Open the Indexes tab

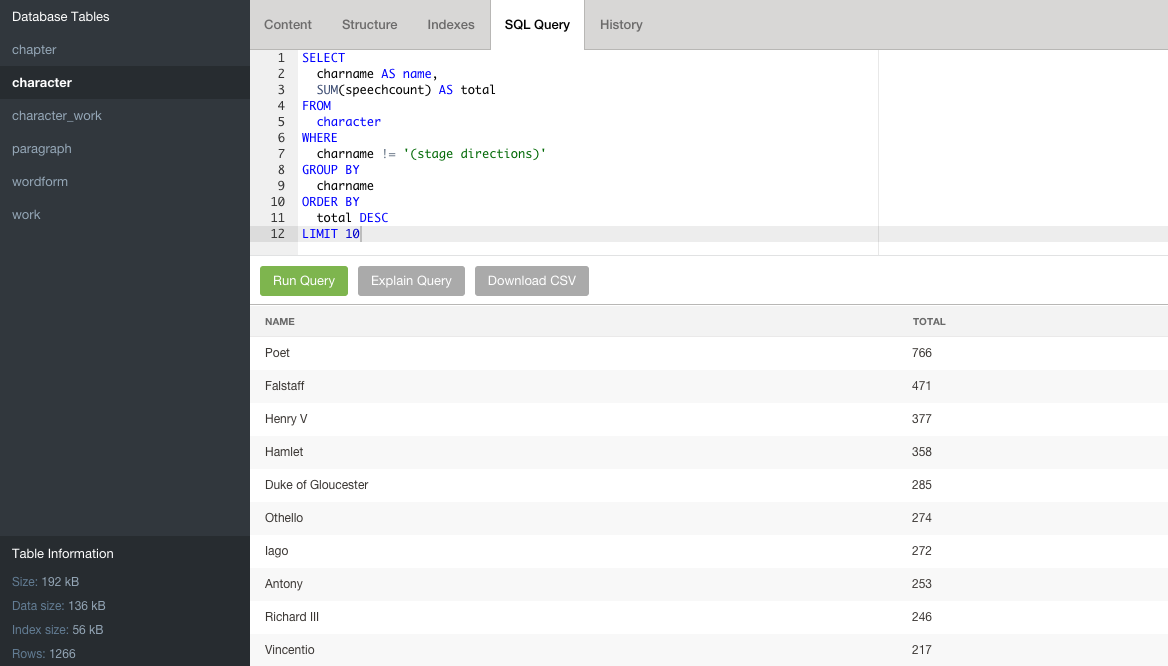pos(451,25)
